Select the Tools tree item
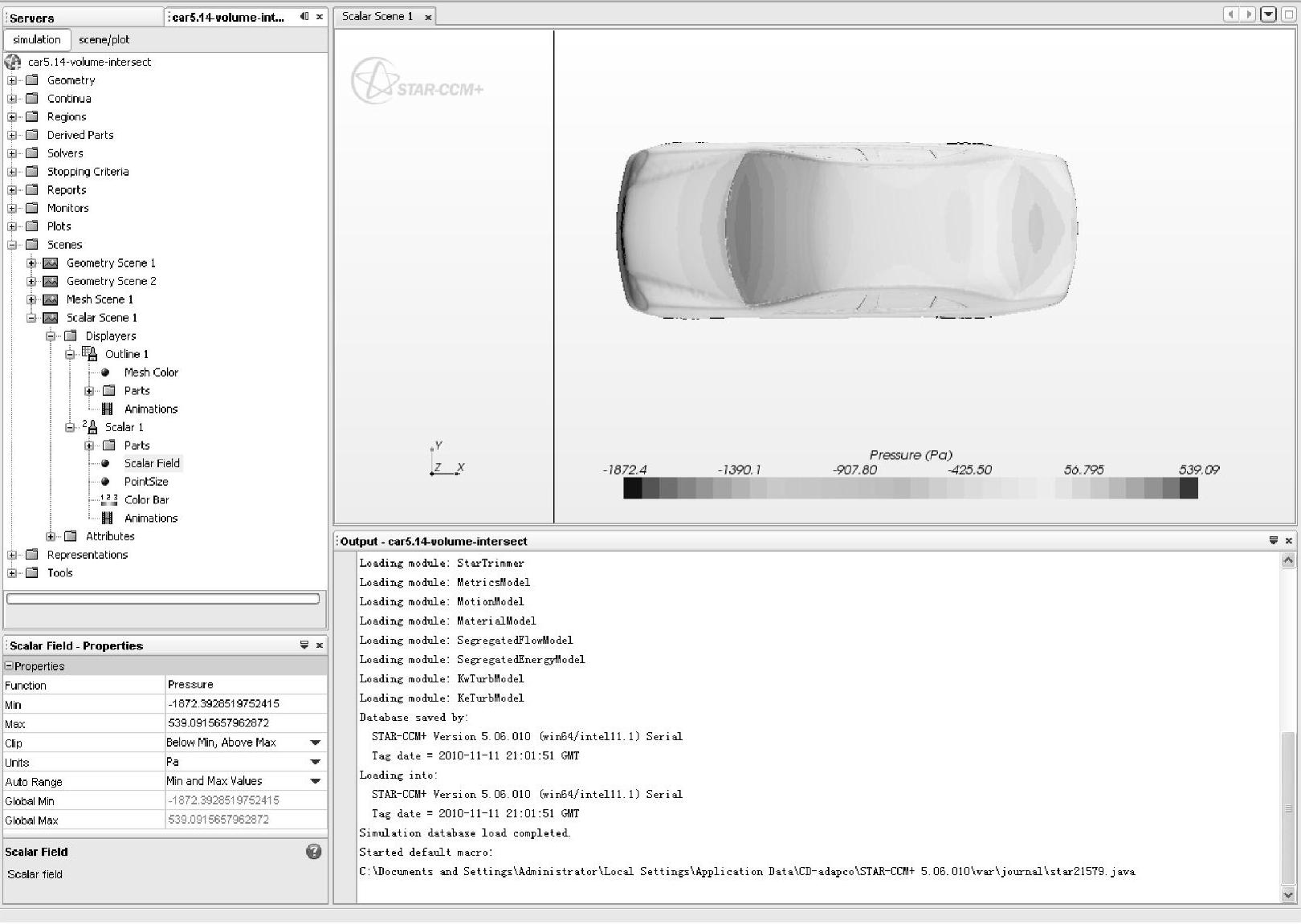Image resolution: width=1301 pixels, height=924 pixels. [60, 573]
